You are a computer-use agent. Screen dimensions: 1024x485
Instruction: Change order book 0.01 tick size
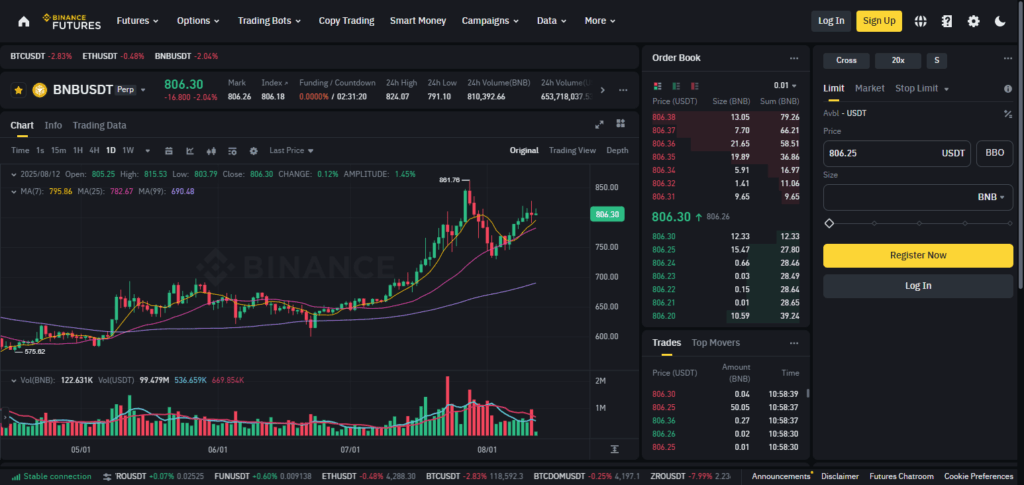click(785, 86)
